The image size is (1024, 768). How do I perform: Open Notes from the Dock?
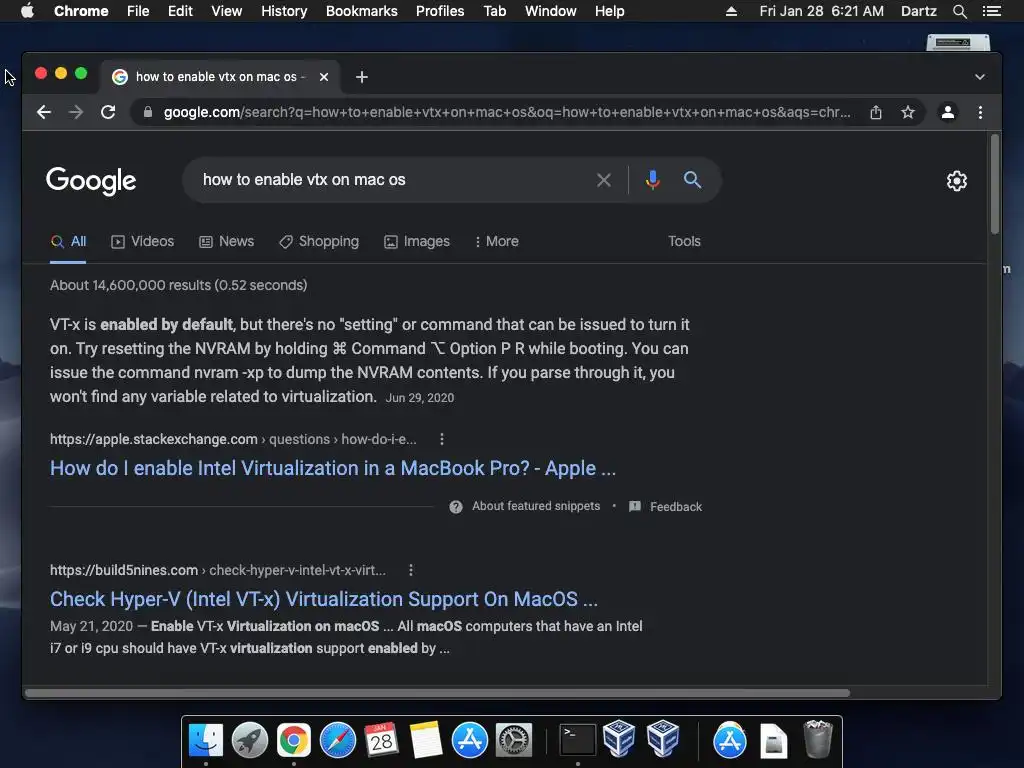[x=426, y=741]
